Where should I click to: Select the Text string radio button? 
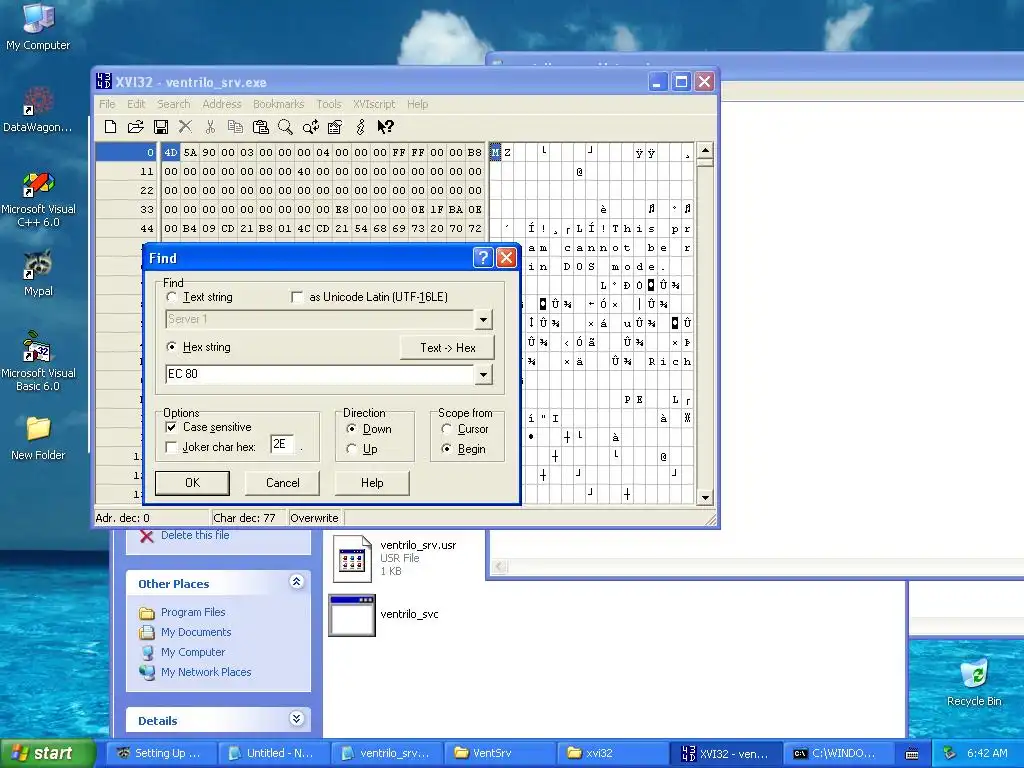(x=172, y=297)
